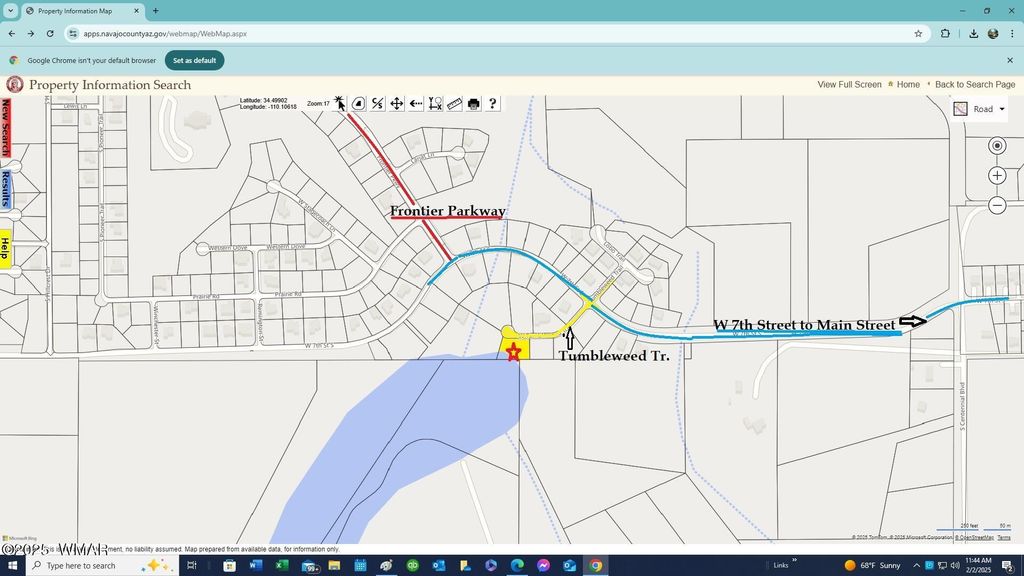Open the question mark help tool
Image resolution: width=1024 pixels, height=576 pixels.
click(492, 104)
